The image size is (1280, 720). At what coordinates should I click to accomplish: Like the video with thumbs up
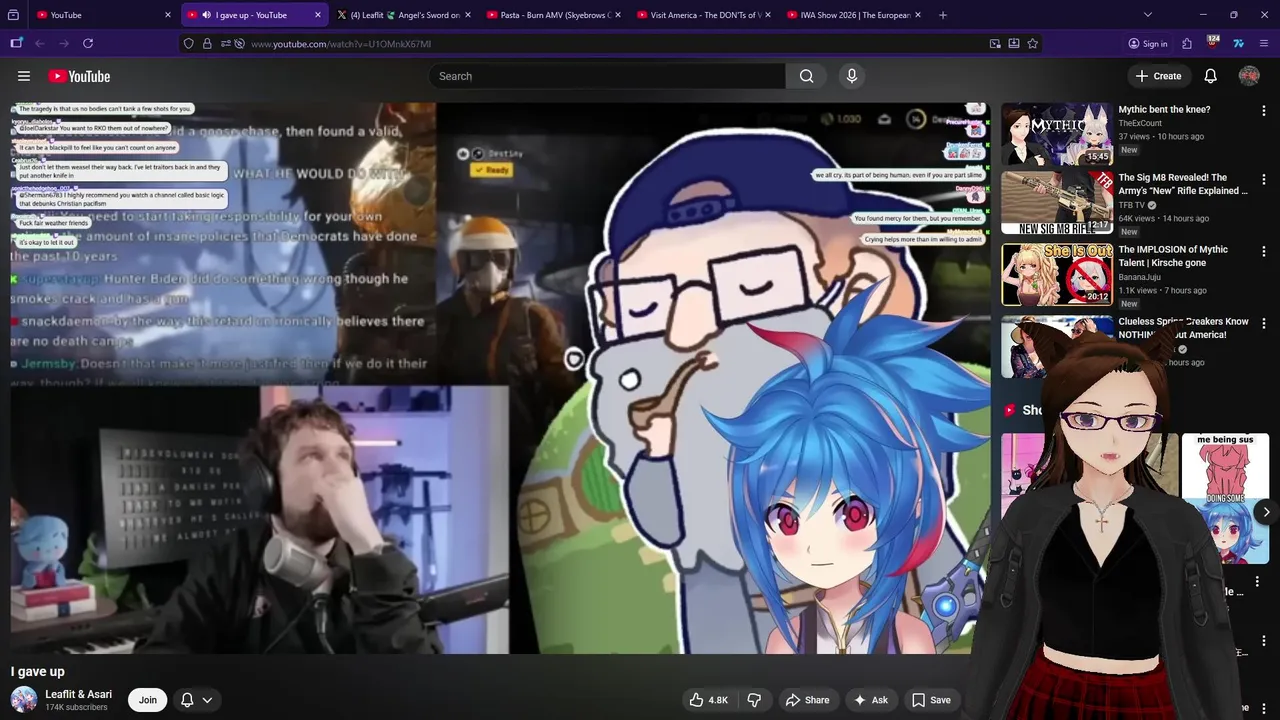(707, 700)
